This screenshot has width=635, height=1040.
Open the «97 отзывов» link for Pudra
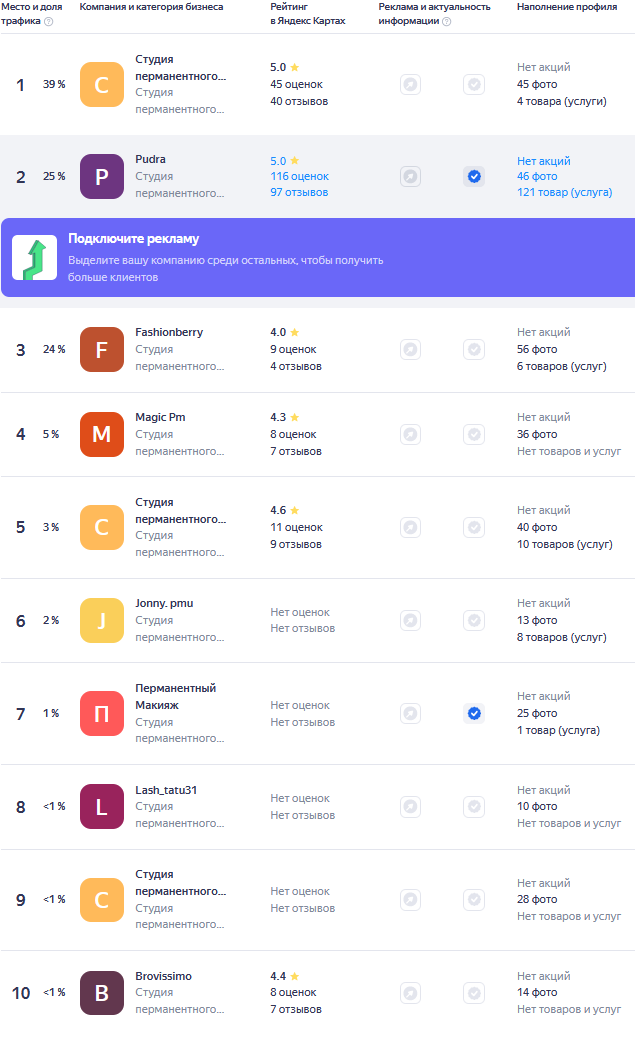(299, 192)
